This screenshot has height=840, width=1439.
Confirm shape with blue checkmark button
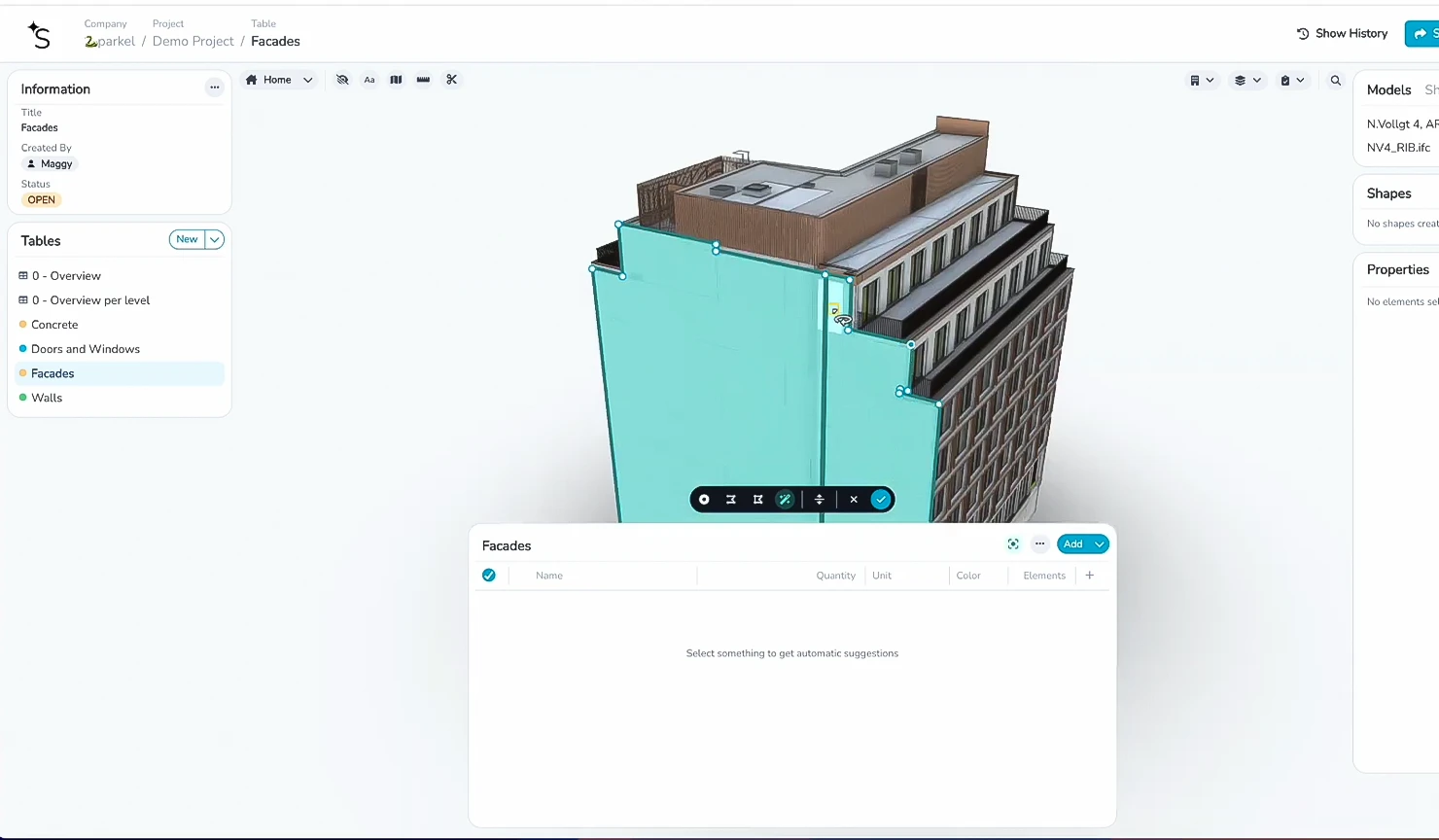[881, 500]
